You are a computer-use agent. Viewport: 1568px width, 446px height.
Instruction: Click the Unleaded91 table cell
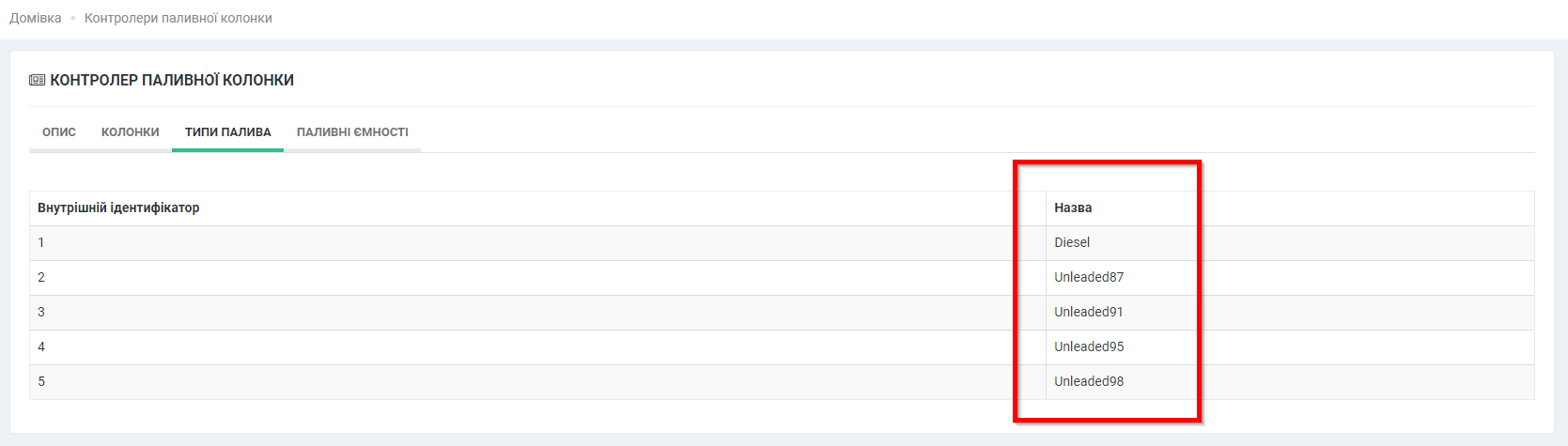point(1089,312)
